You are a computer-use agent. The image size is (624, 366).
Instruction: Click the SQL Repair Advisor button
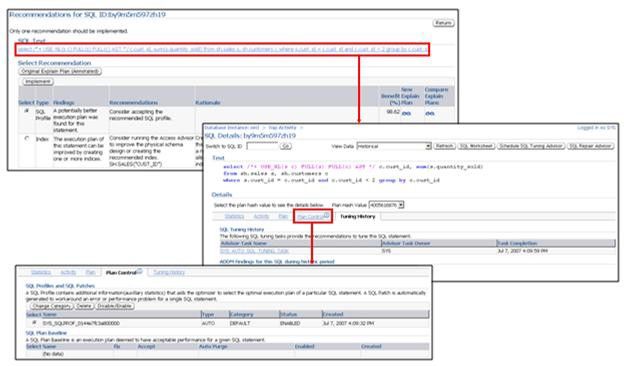click(590, 146)
